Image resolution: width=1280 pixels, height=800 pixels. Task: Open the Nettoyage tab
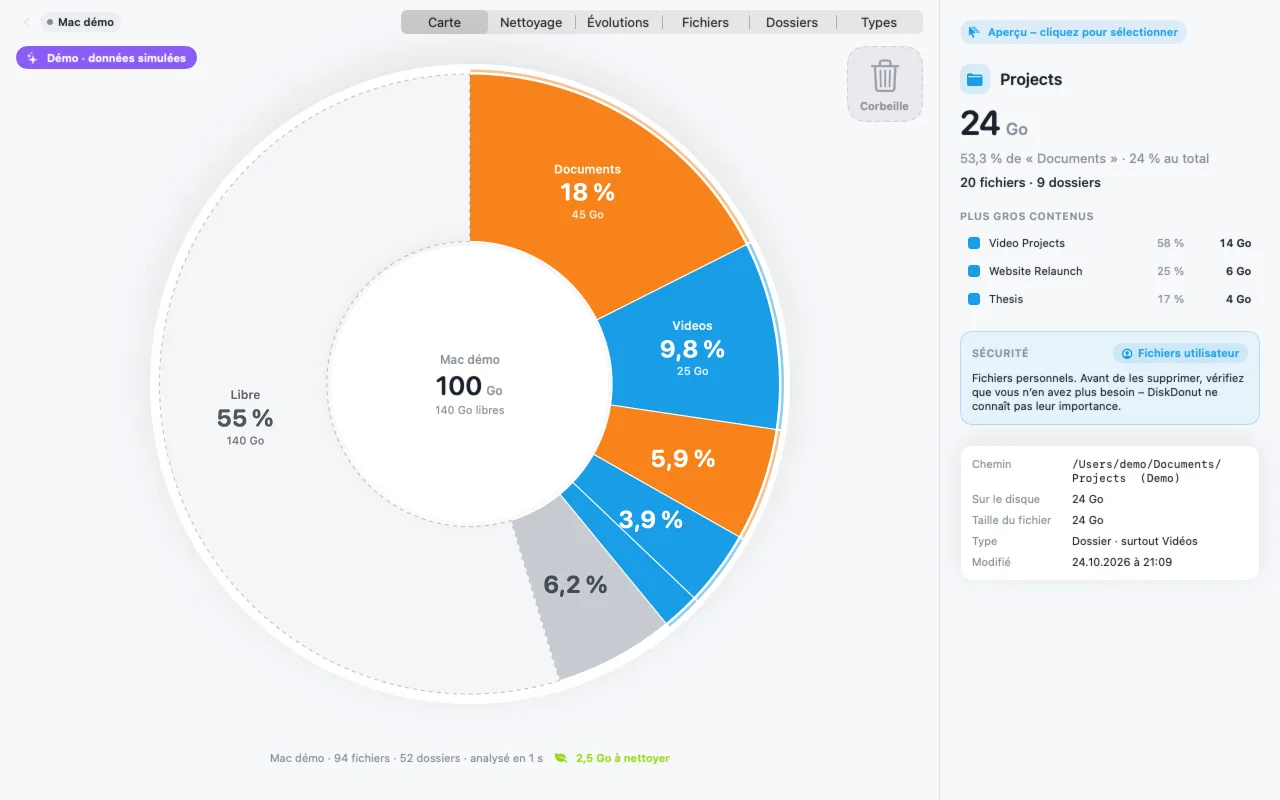coord(531,22)
